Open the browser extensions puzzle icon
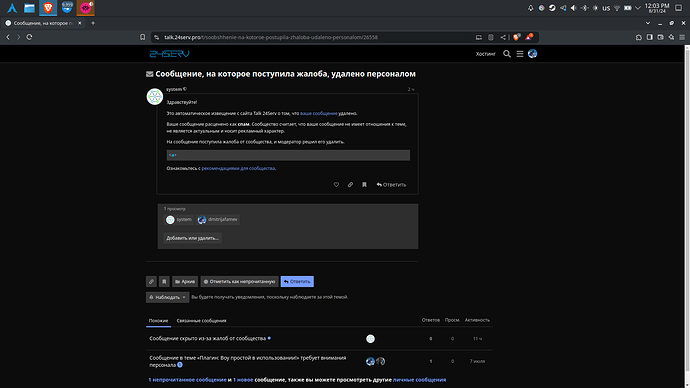This screenshot has height=388, width=690. [639, 37]
